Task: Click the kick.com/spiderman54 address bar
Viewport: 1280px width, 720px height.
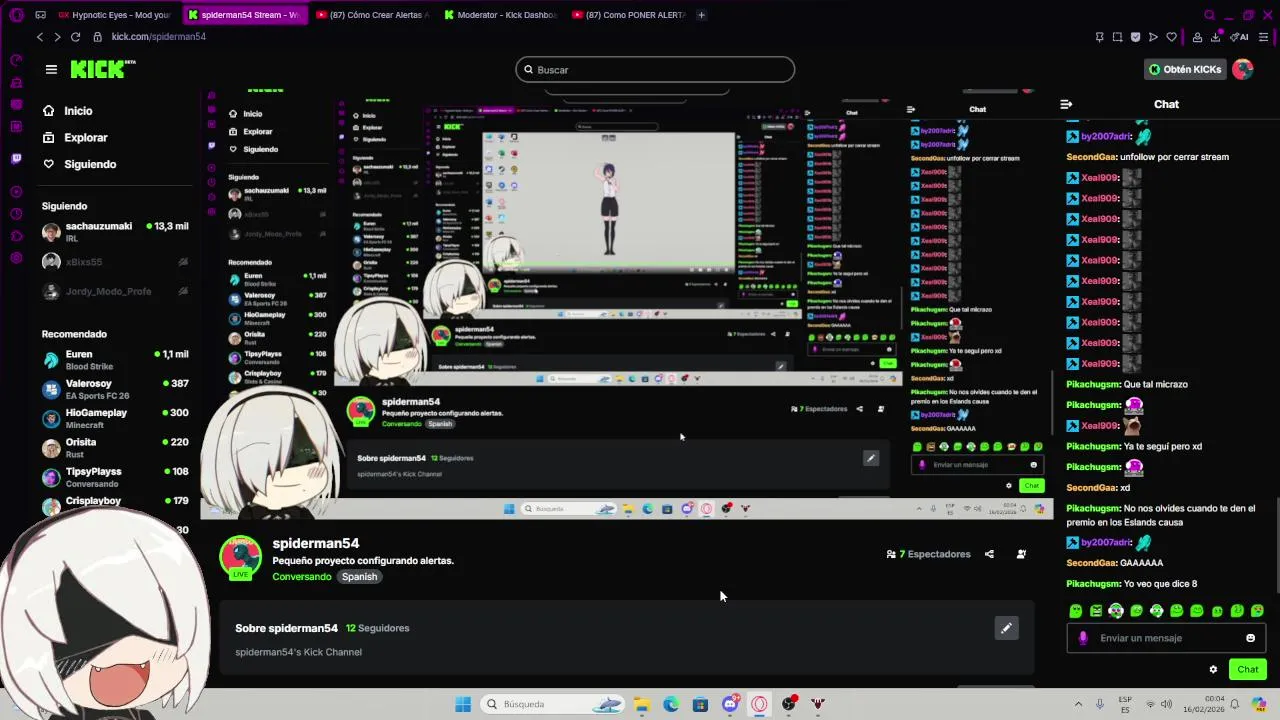Action: [x=158, y=37]
